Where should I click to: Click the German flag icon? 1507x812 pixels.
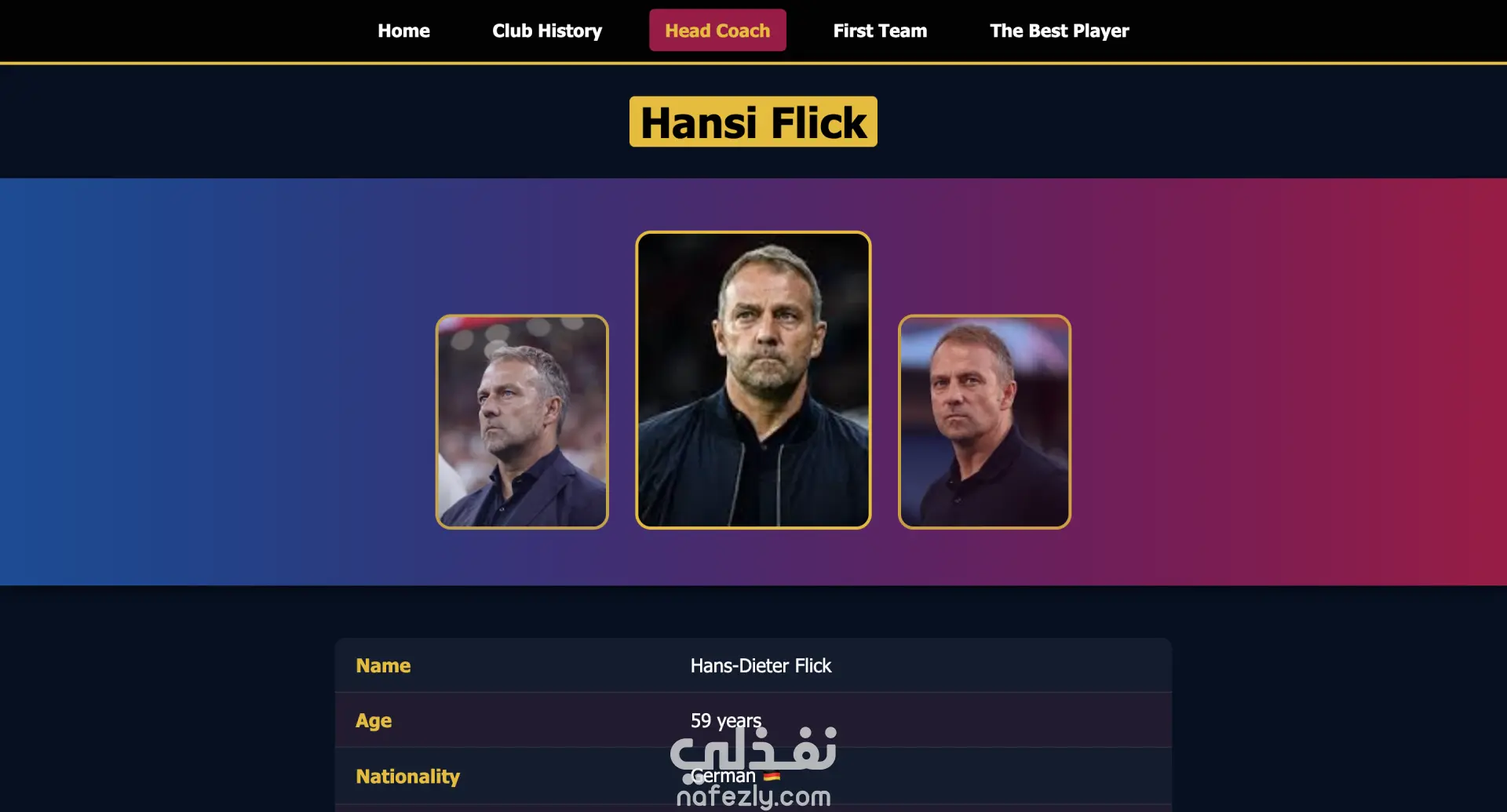tap(772, 776)
